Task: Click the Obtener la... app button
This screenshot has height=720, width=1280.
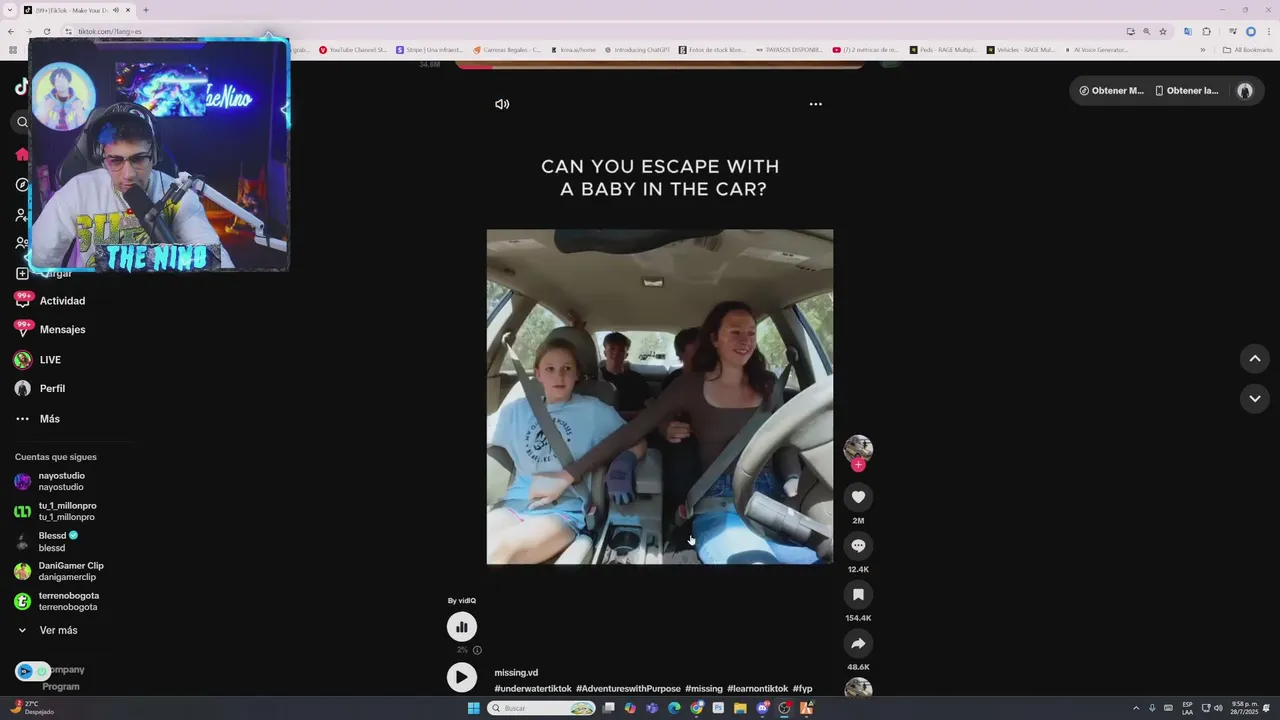Action: [x=1187, y=91]
